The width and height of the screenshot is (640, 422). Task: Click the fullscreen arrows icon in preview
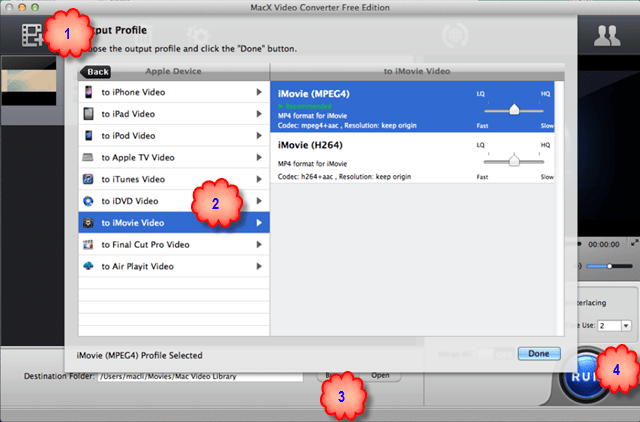coord(635,242)
